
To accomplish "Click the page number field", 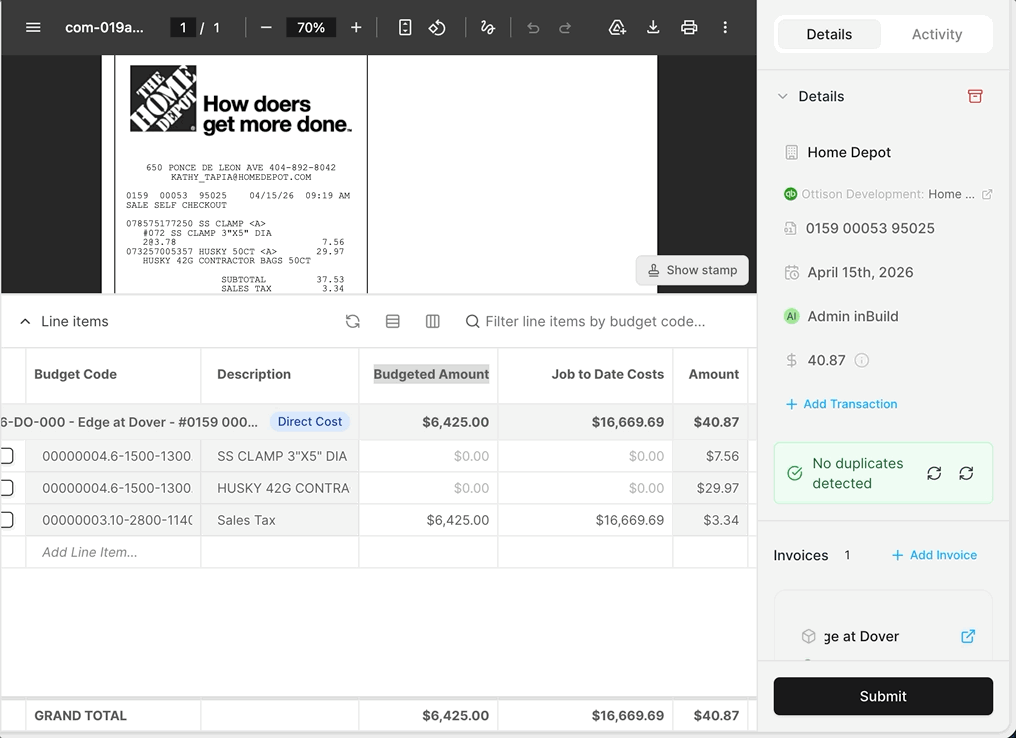I will point(183,27).
